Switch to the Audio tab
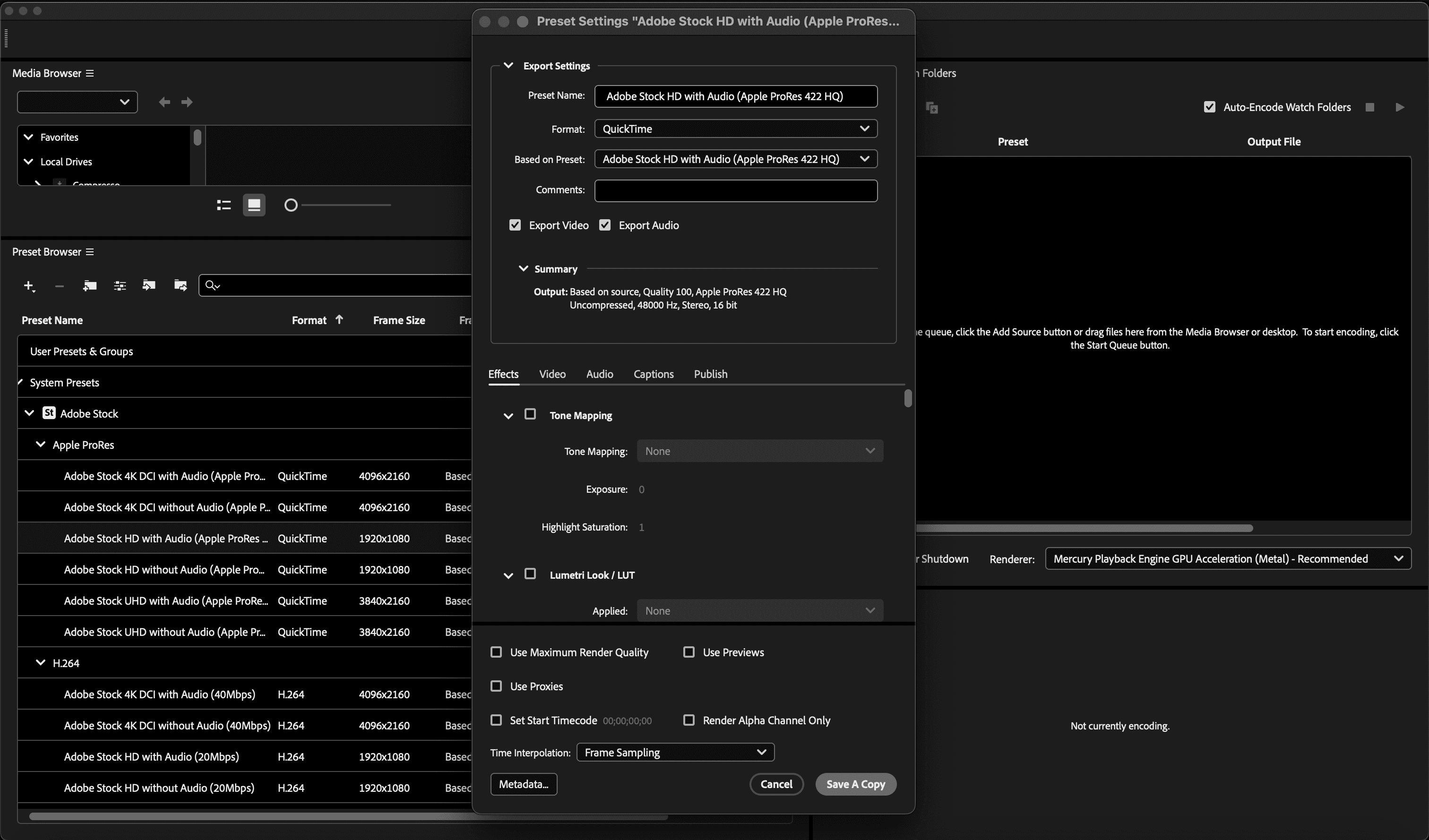Screen dimensions: 1429x840 click(600, 374)
